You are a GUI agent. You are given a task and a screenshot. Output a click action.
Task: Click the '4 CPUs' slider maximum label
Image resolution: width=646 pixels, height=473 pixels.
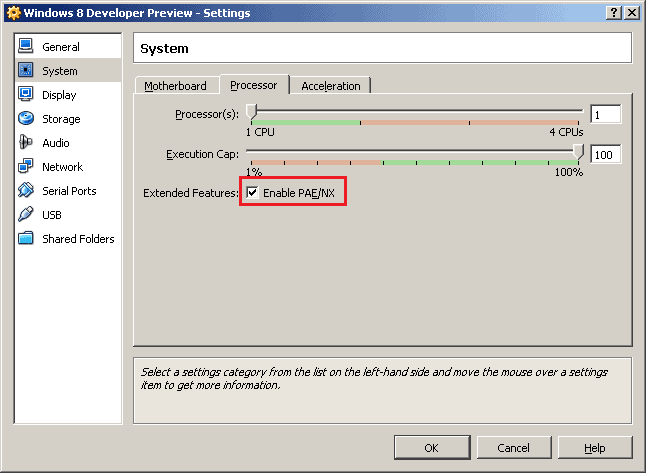coord(566,132)
